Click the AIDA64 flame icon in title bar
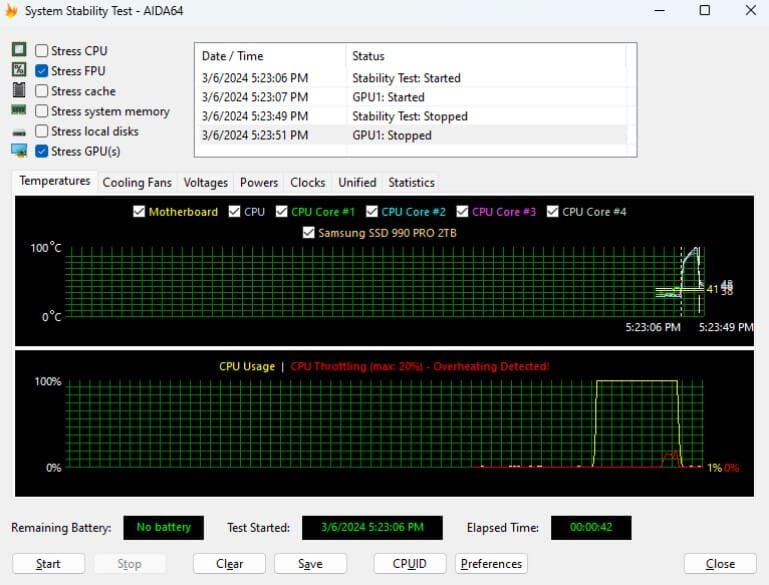Screen dimensions: 769x585 (9, 10)
